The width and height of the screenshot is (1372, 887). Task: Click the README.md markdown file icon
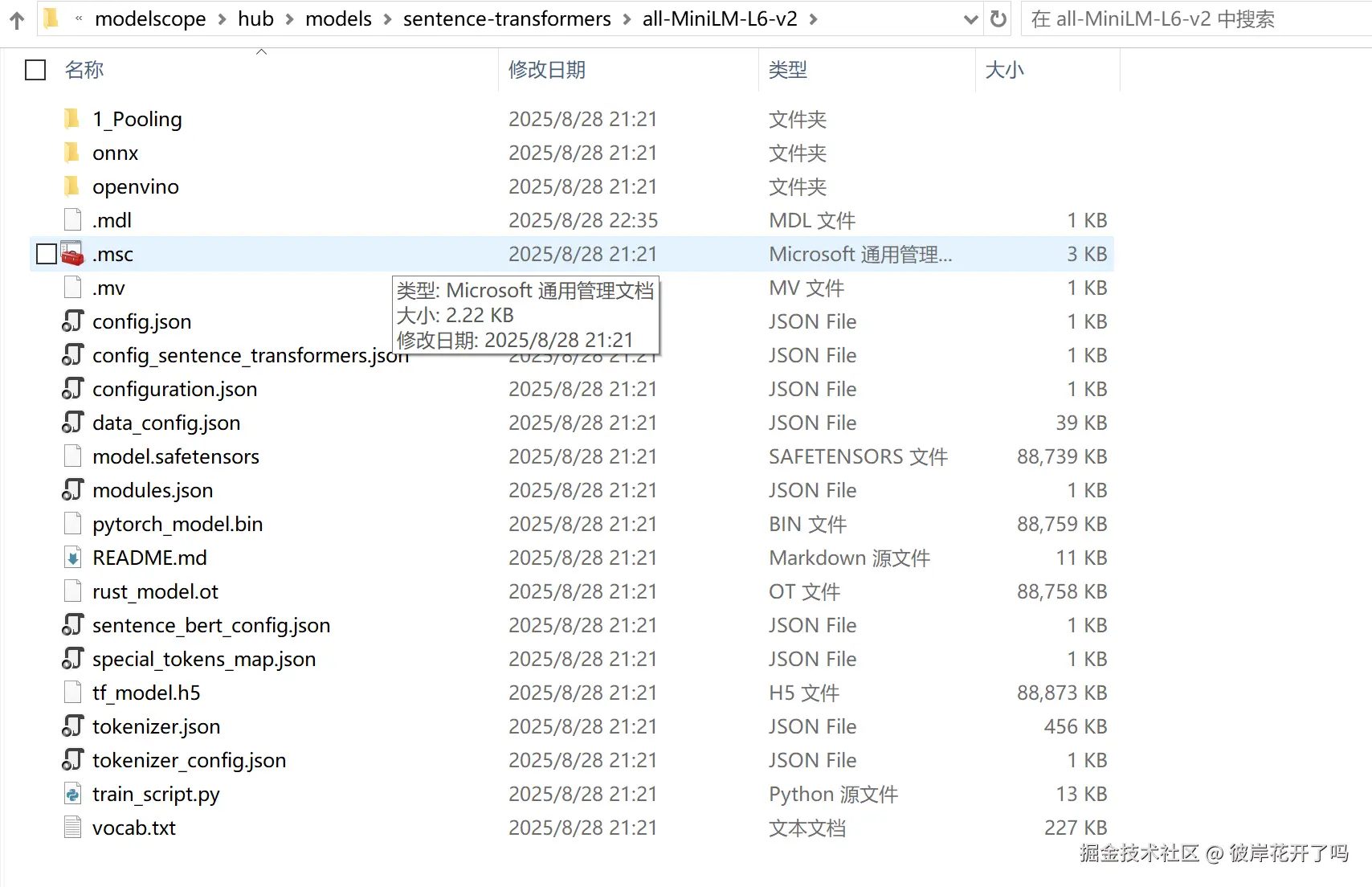tap(72, 558)
